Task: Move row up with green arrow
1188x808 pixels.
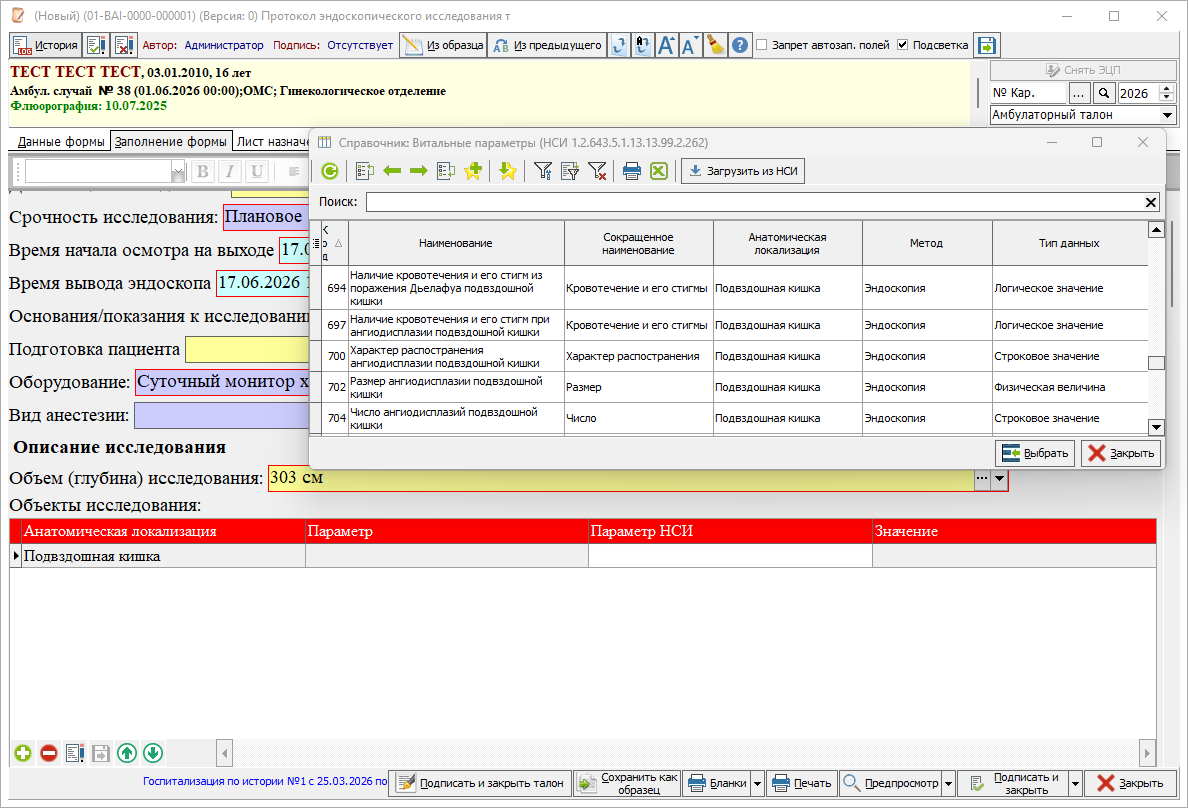Action: pos(127,753)
